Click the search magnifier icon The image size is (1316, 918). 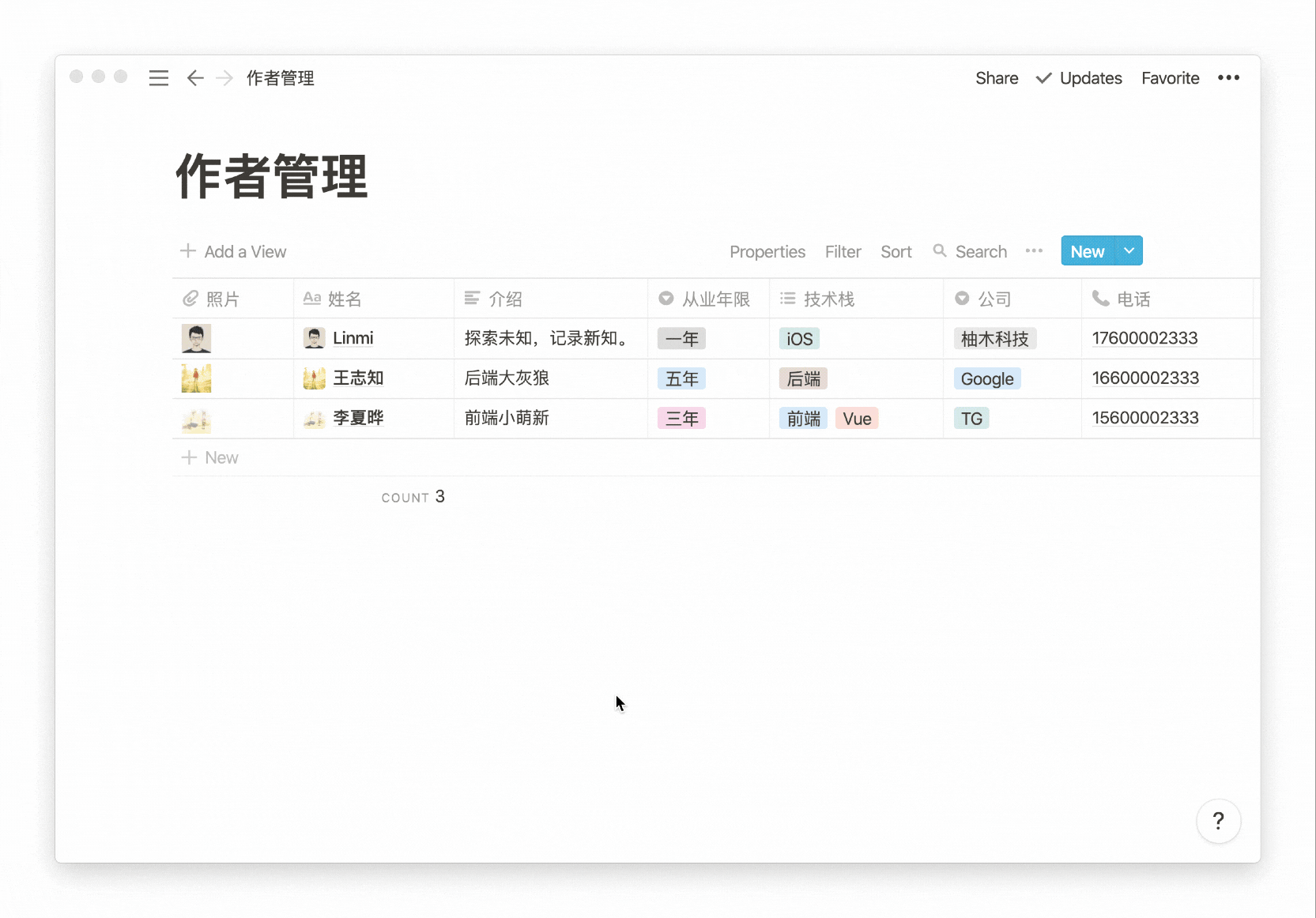939,250
